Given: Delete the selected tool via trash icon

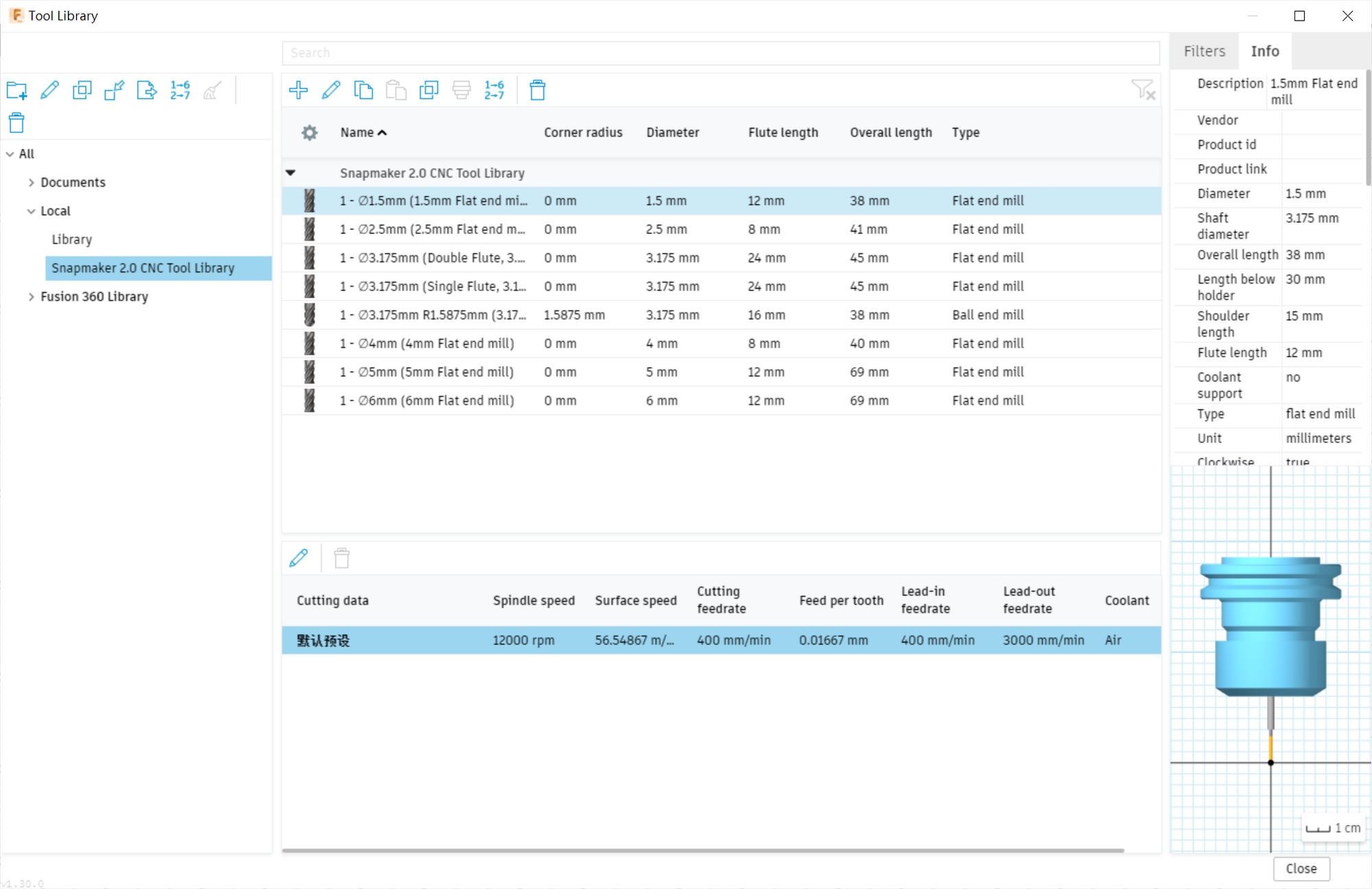Looking at the screenshot, I should point(538,90).
